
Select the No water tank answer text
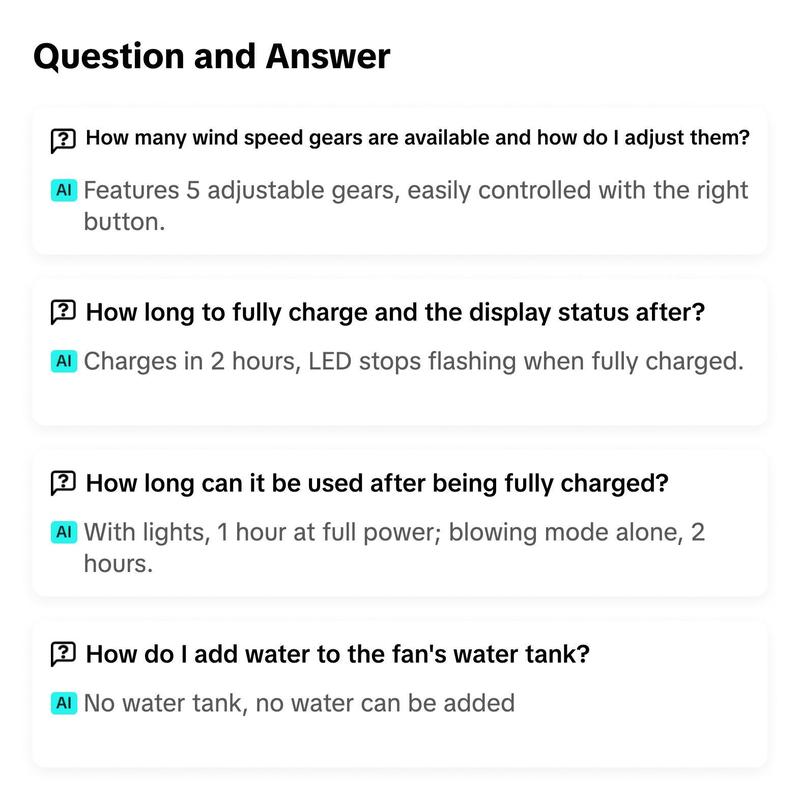coord(299,703)
